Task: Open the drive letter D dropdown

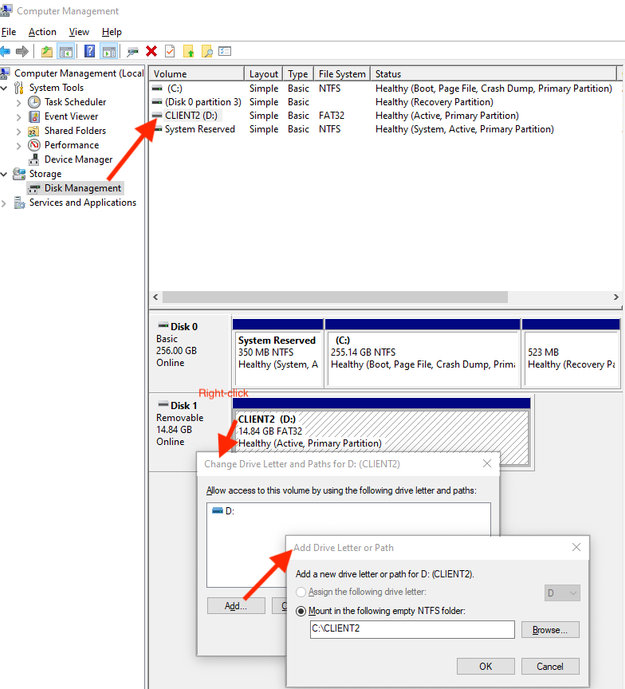Action: (x=562, y=593)
